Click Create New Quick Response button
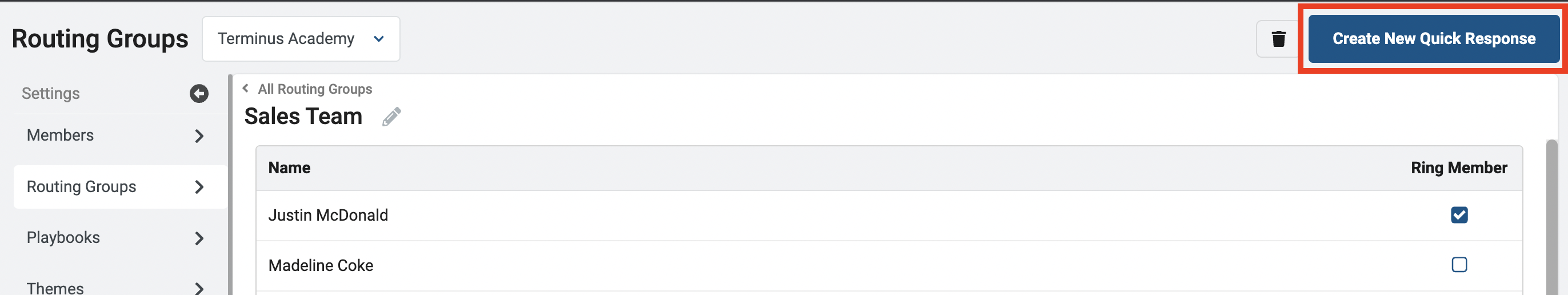 [x=1434, y=39]
